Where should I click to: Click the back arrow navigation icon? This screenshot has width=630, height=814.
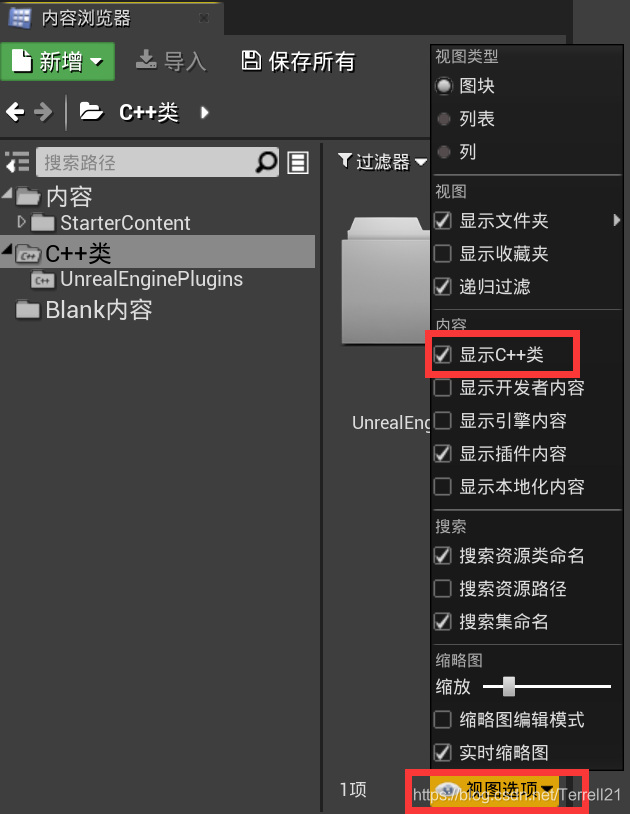point(15,112)
